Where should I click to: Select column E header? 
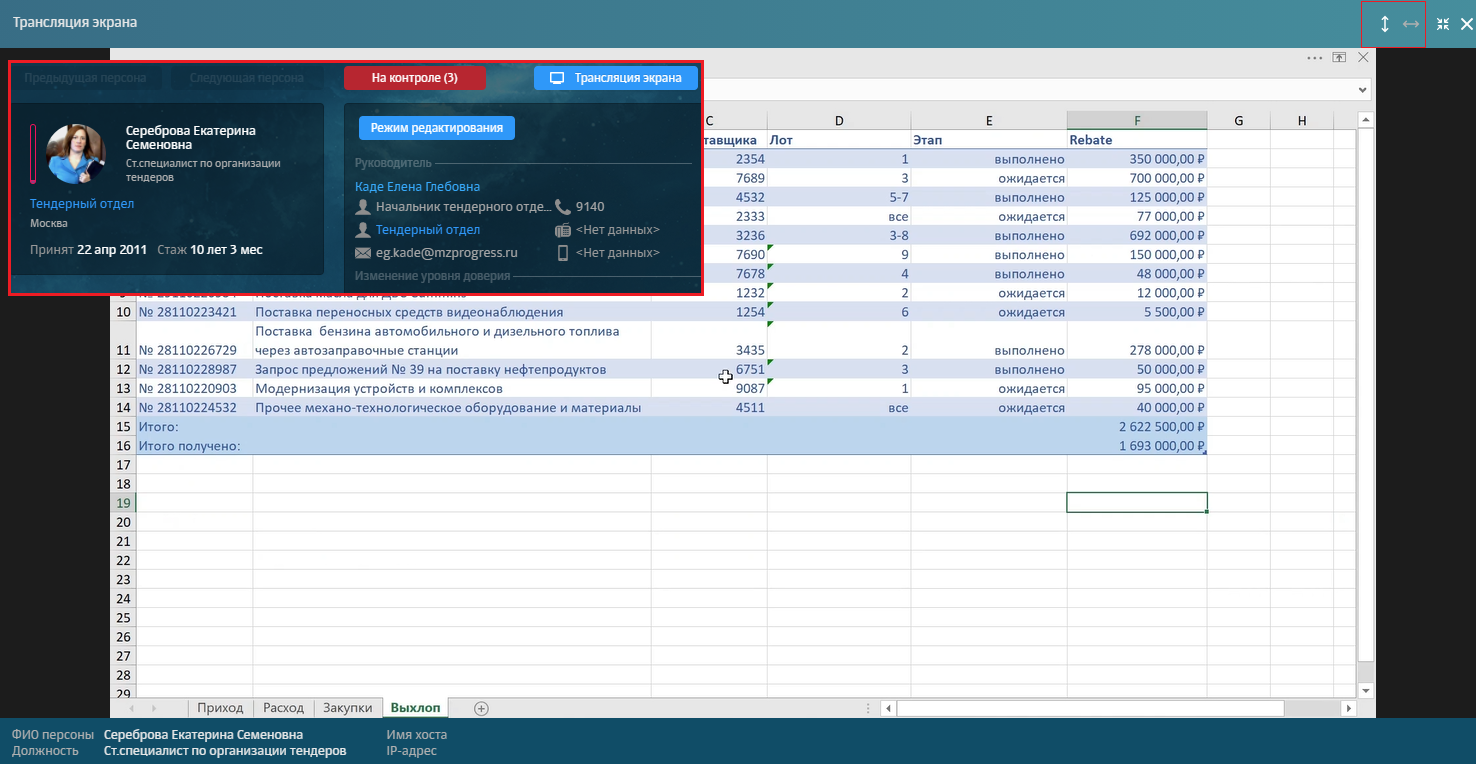989,121
